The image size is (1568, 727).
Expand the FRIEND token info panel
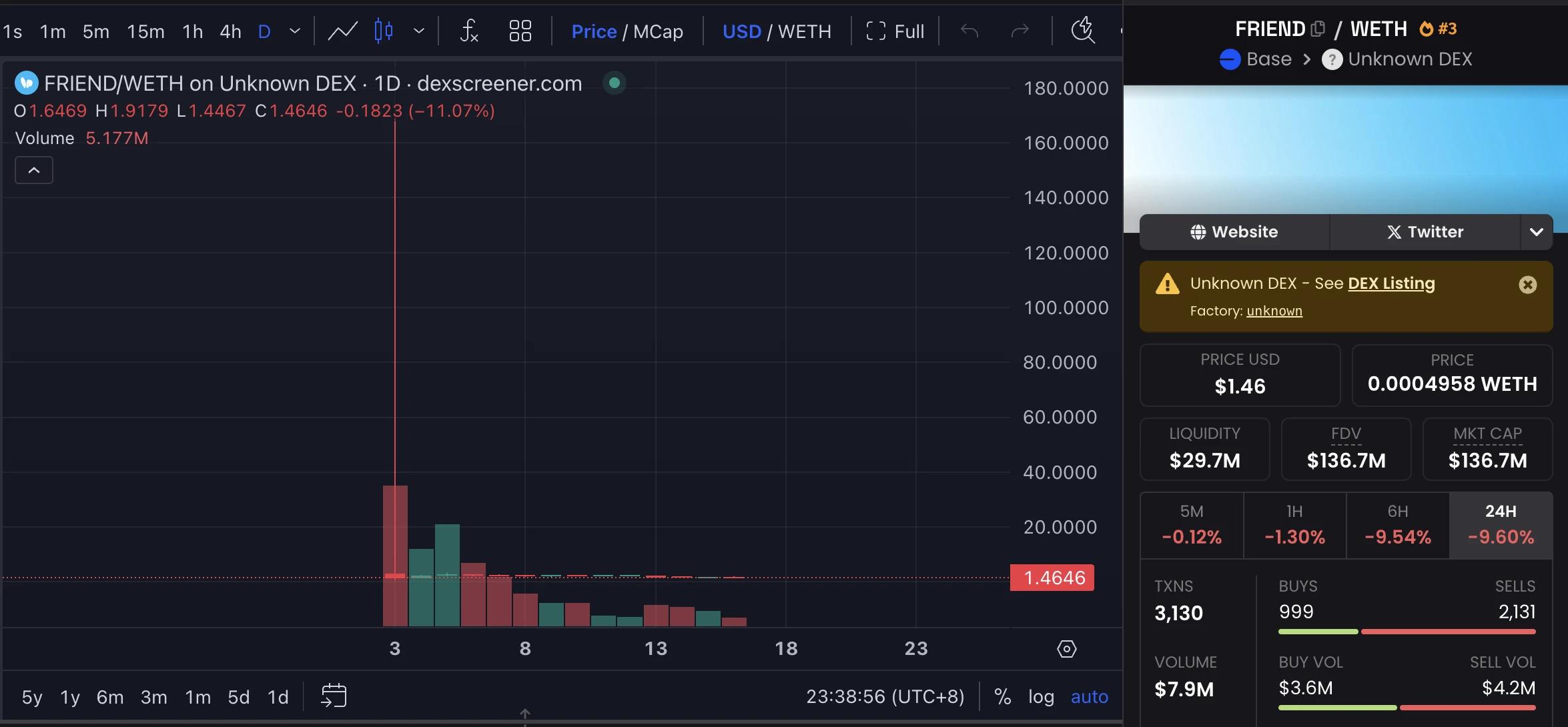coord(1537,231)
